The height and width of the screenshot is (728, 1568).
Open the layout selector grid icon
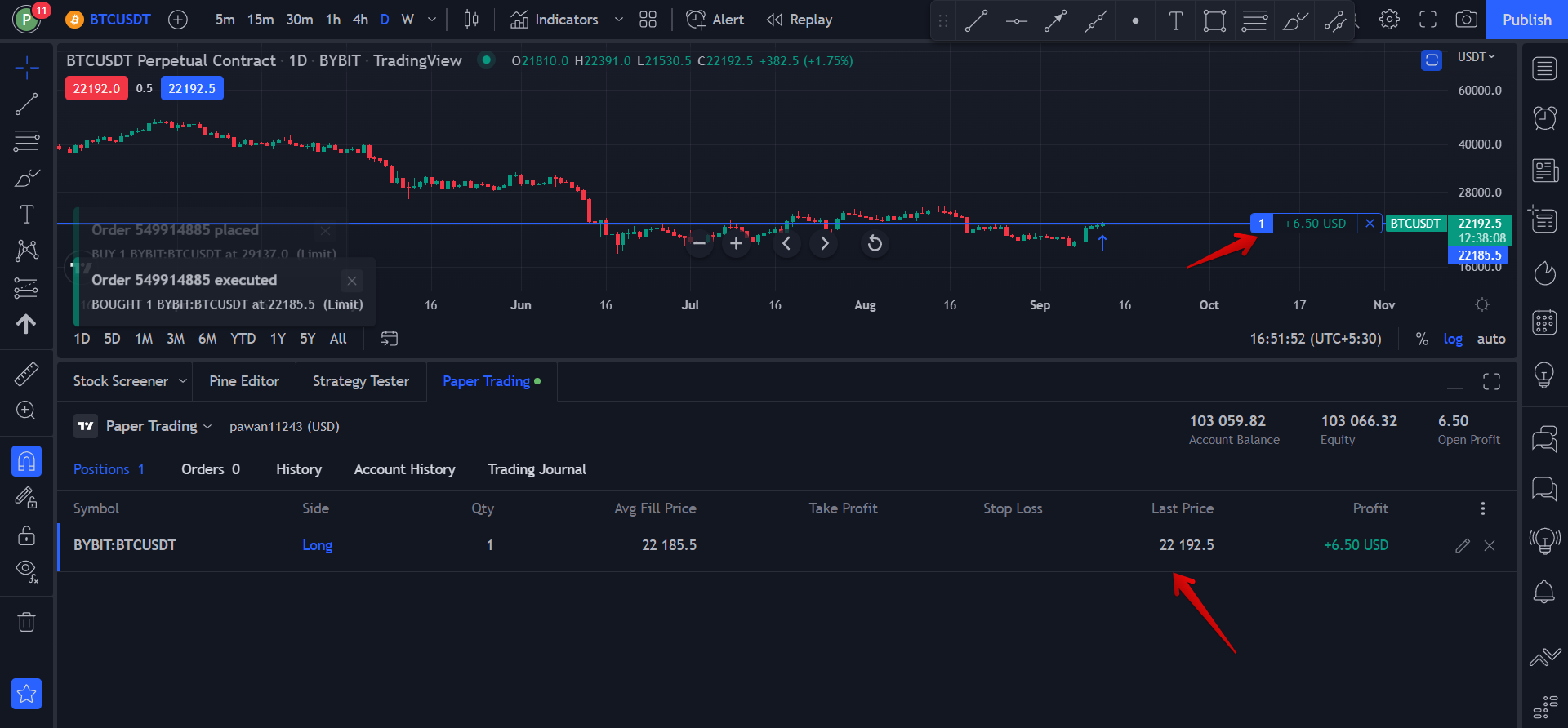click(648, 20)
